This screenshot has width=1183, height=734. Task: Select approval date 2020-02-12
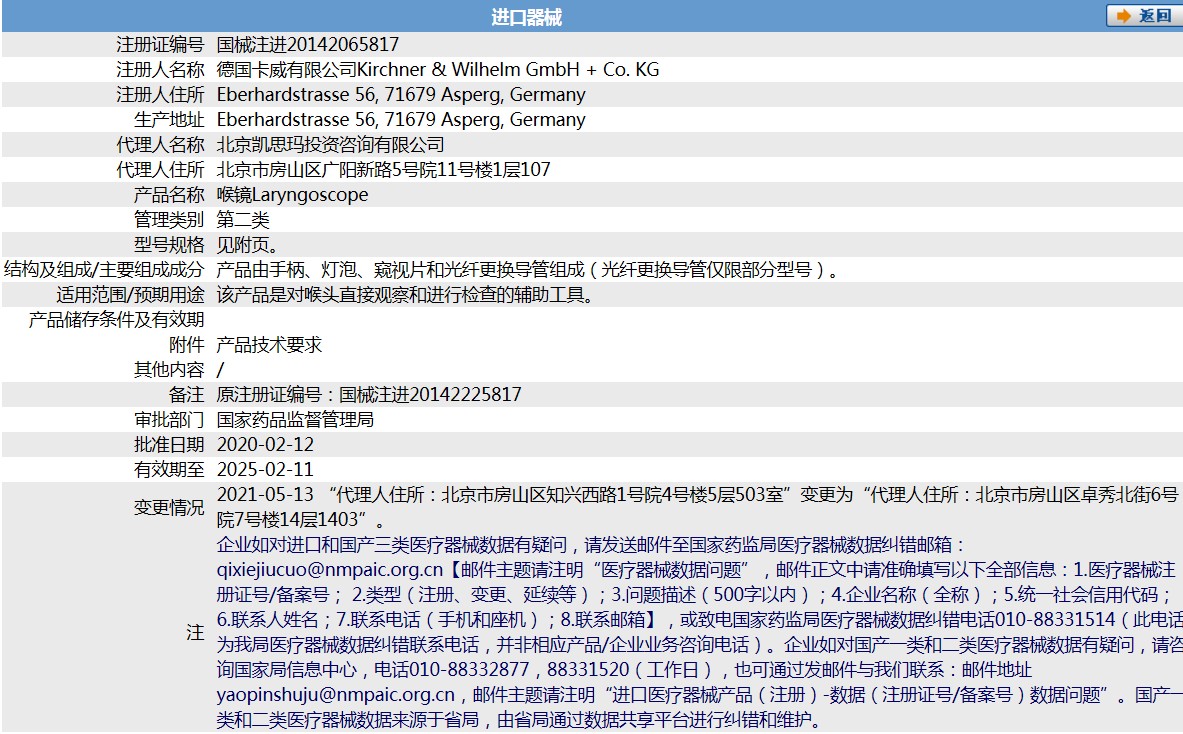click(x=266, y=444)
